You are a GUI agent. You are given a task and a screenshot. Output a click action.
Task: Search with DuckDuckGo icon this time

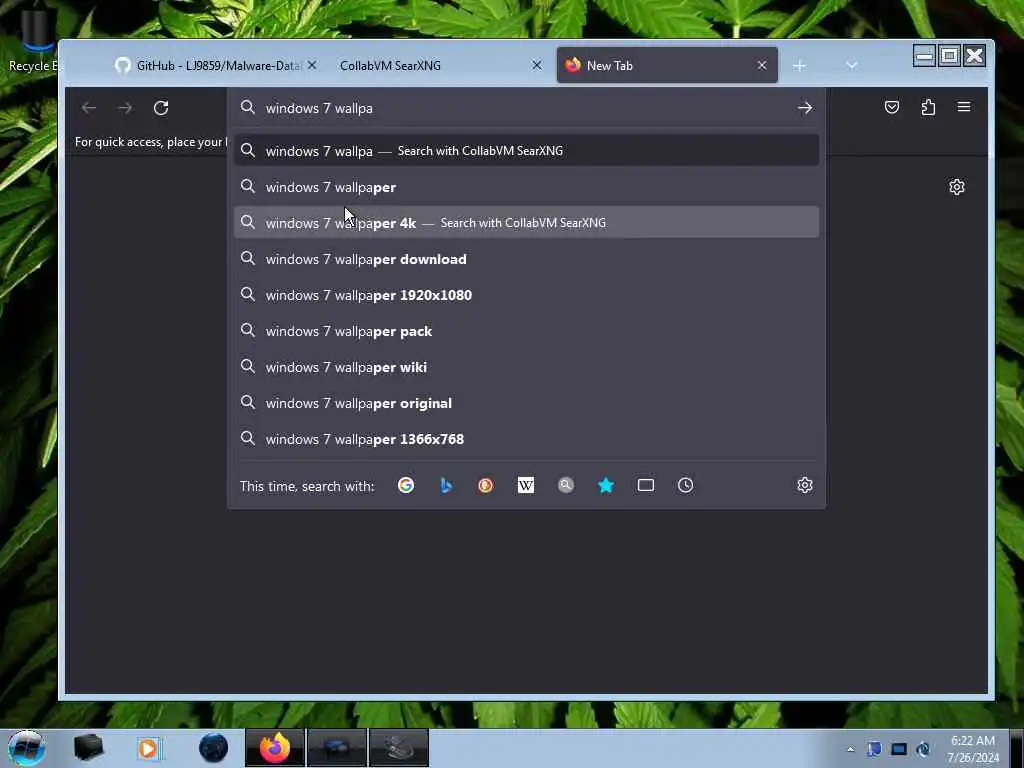(x=485, y=485)
